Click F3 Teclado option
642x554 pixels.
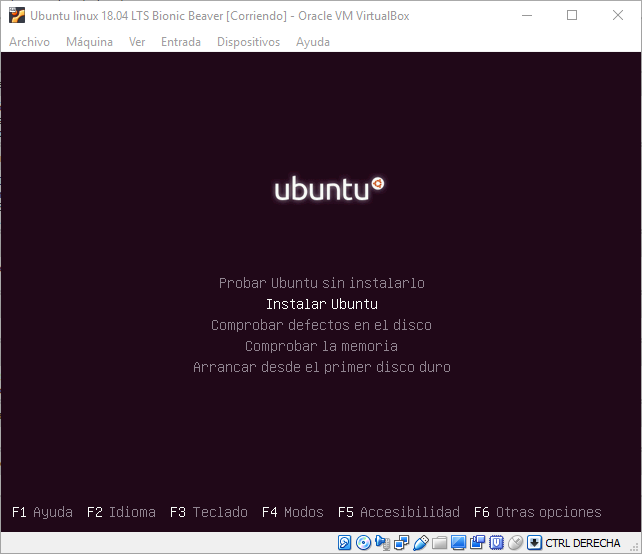(209, 512)
